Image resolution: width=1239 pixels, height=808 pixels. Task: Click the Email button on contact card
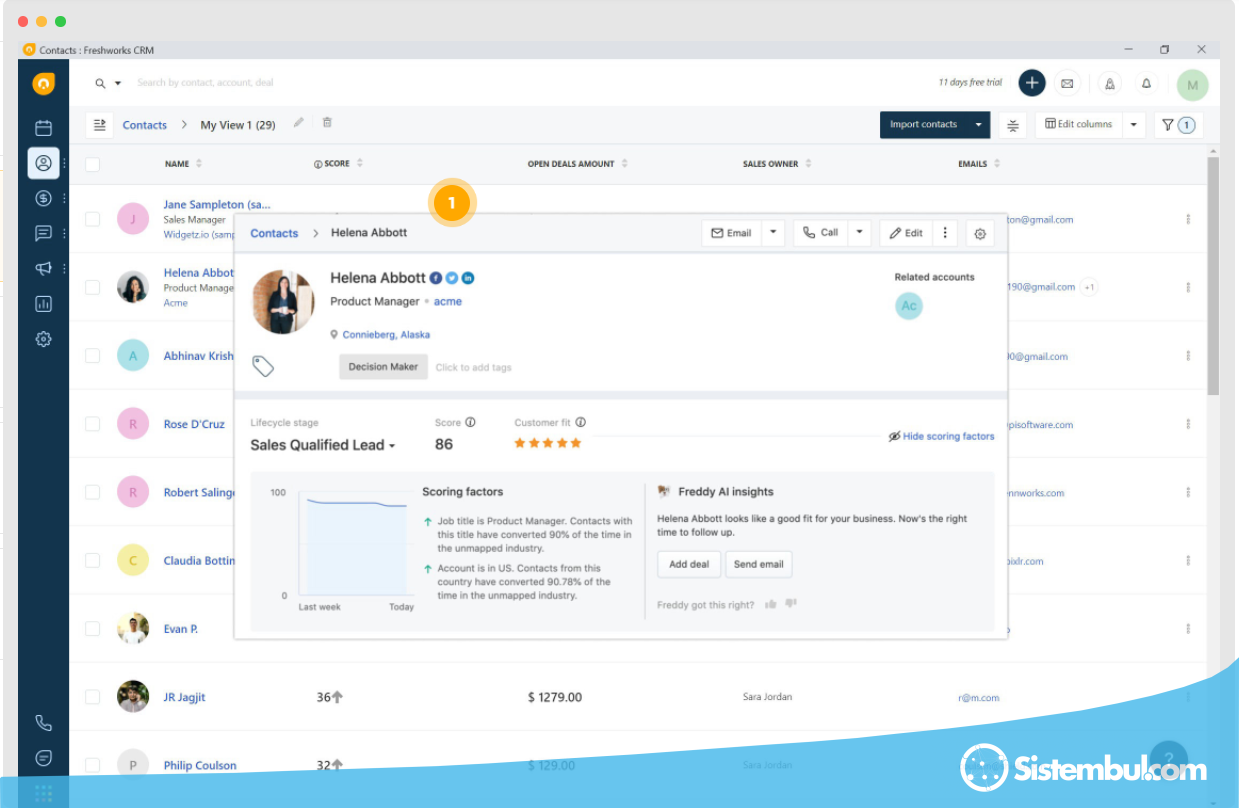(x=732, y=233)
